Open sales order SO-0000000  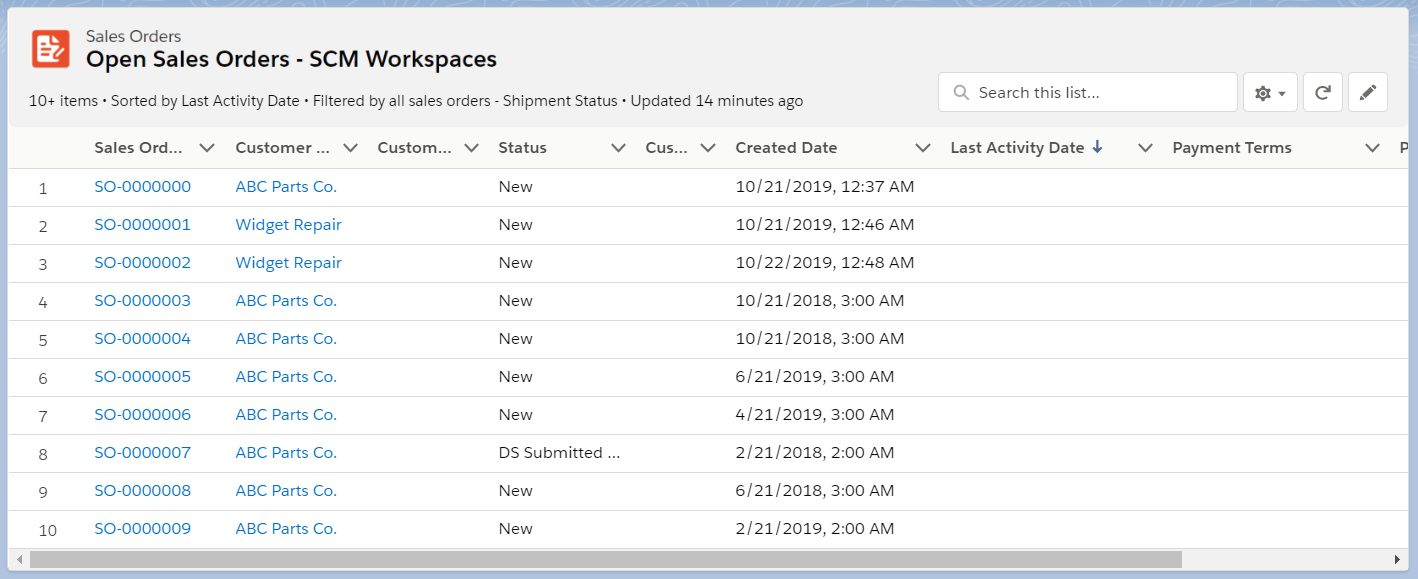pos(142,186)
